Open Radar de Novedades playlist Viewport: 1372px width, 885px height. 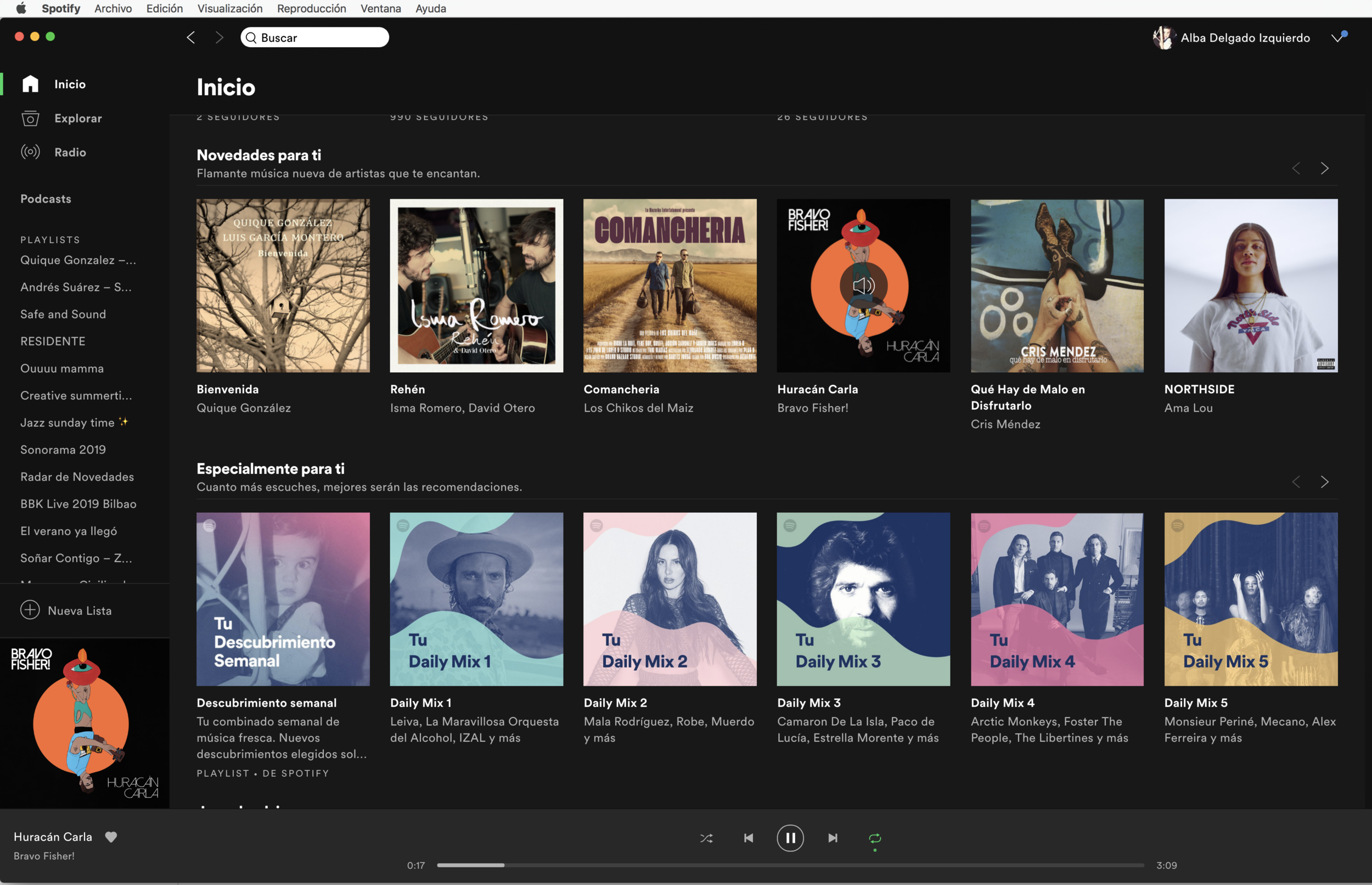pos(77,477)
